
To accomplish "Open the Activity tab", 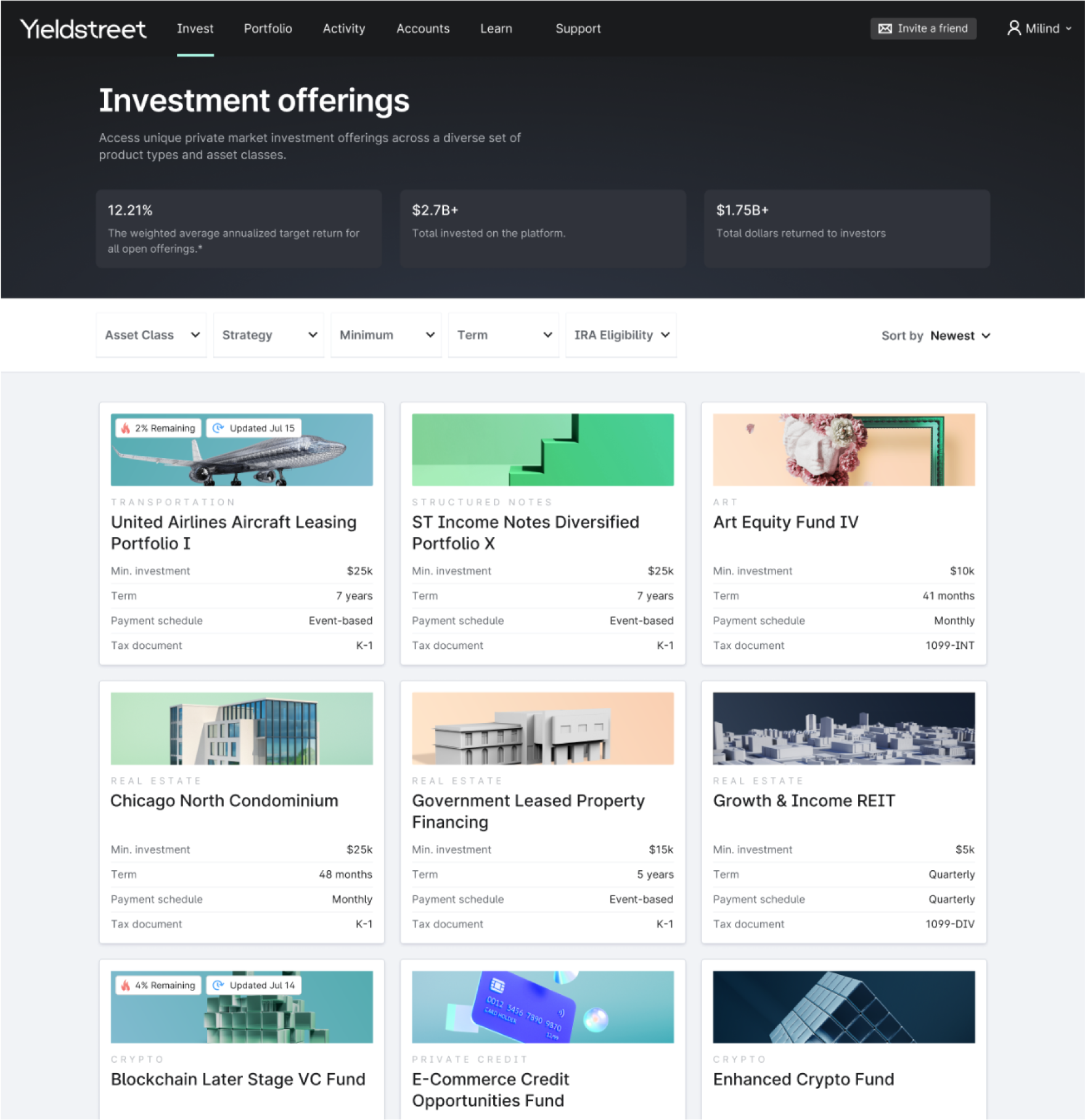I will (x=344, y=28).
